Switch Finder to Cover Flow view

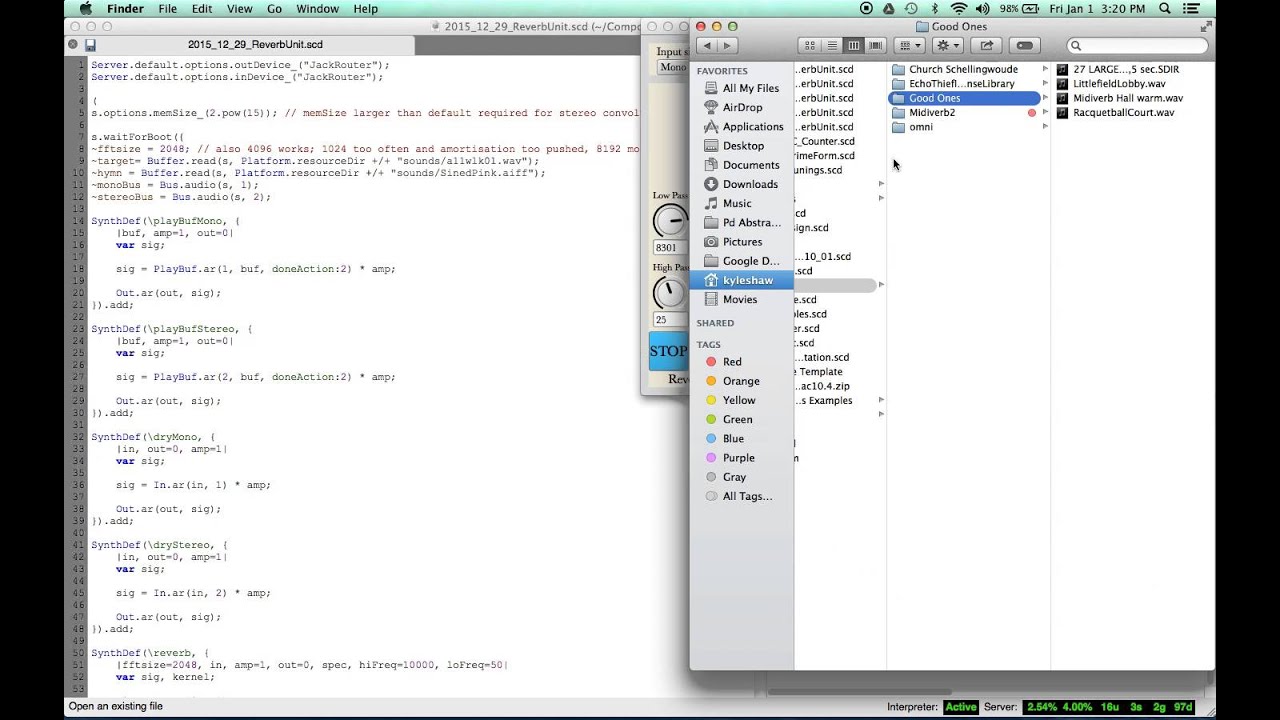pos(876,45)
